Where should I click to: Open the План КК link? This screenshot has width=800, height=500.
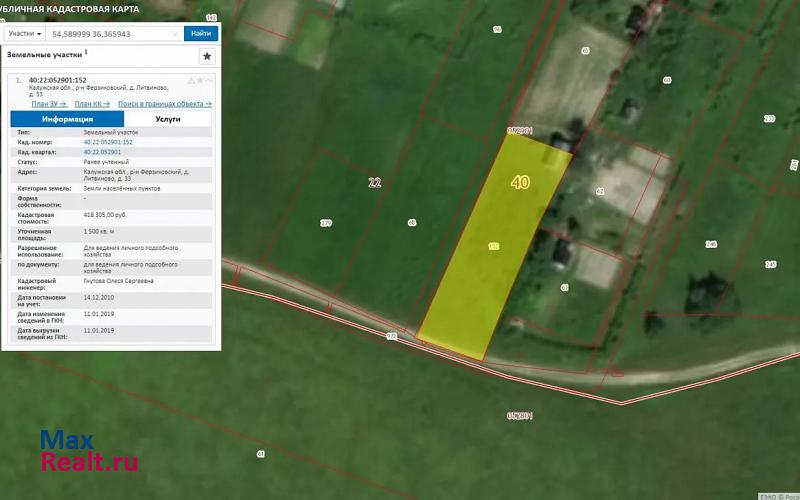(91, 104)
